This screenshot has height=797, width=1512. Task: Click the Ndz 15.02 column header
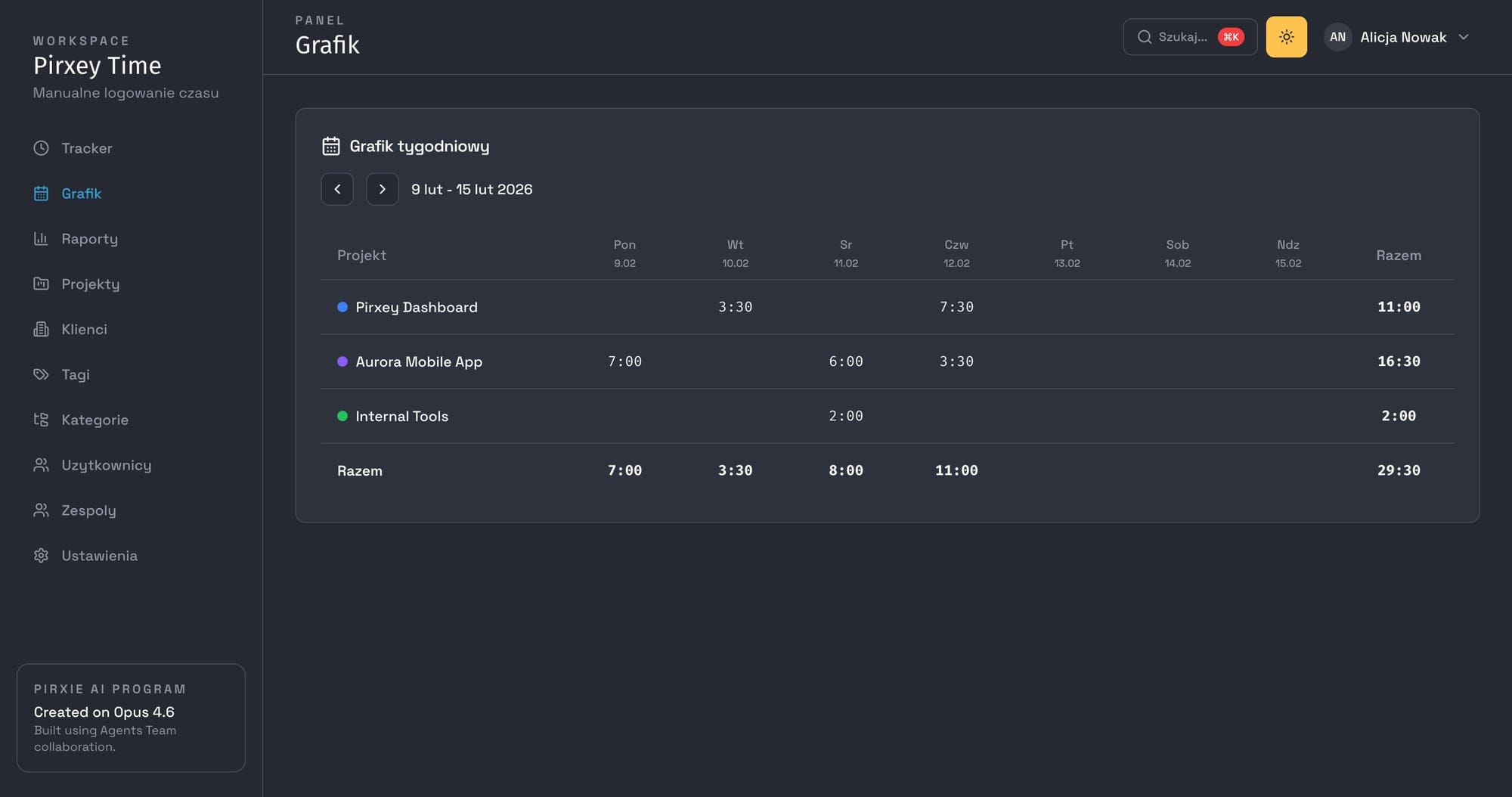point(1288,253)
